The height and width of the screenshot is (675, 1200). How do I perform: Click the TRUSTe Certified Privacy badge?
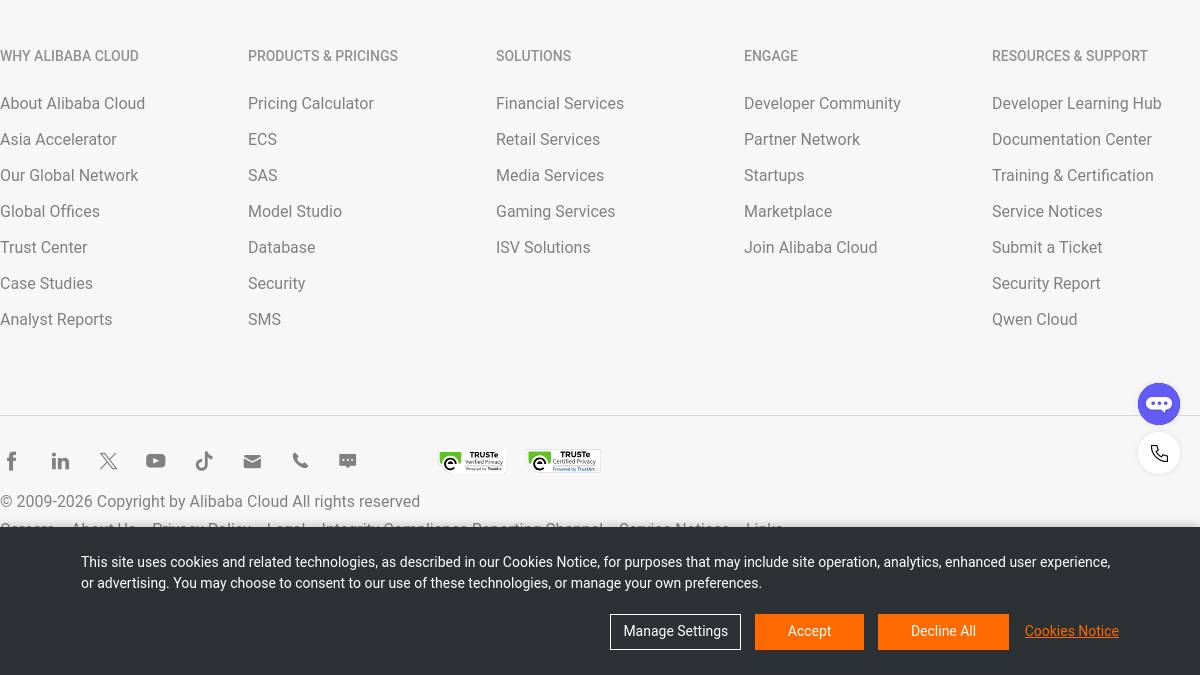click(x=564, y=461)
